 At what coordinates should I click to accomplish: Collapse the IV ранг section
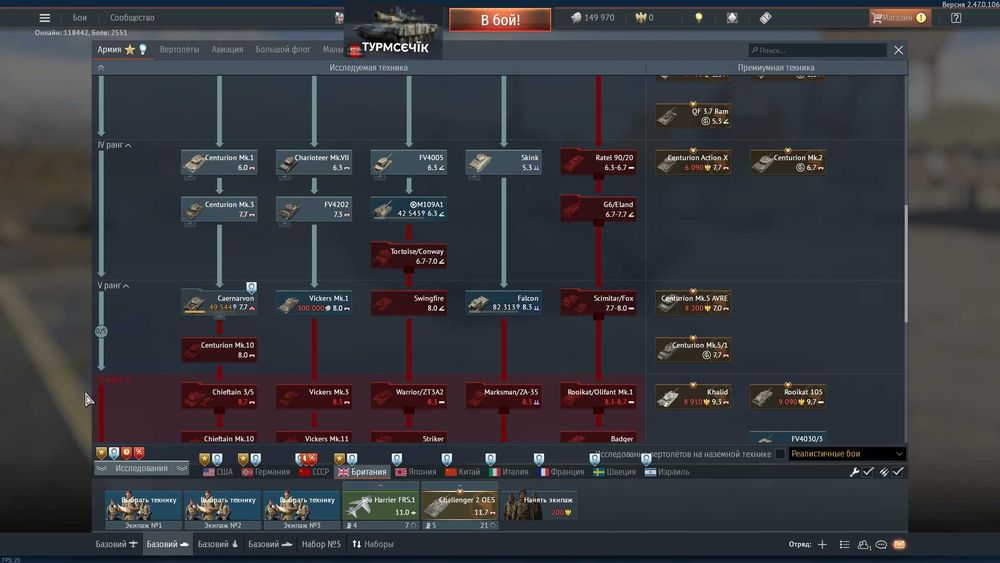pos(115,145)
